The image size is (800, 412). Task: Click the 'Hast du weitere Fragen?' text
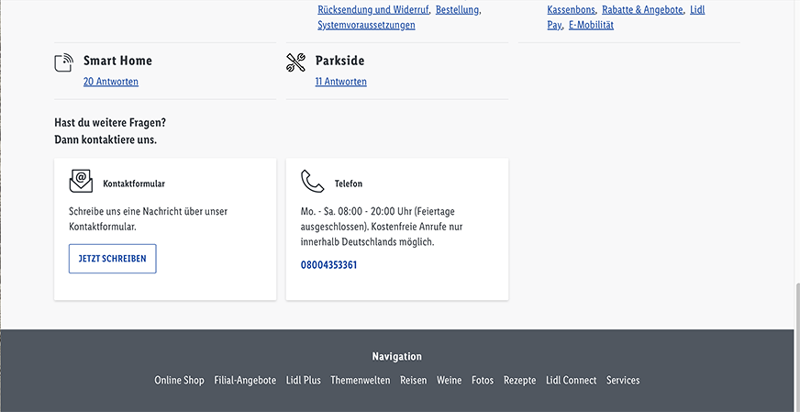110,123
